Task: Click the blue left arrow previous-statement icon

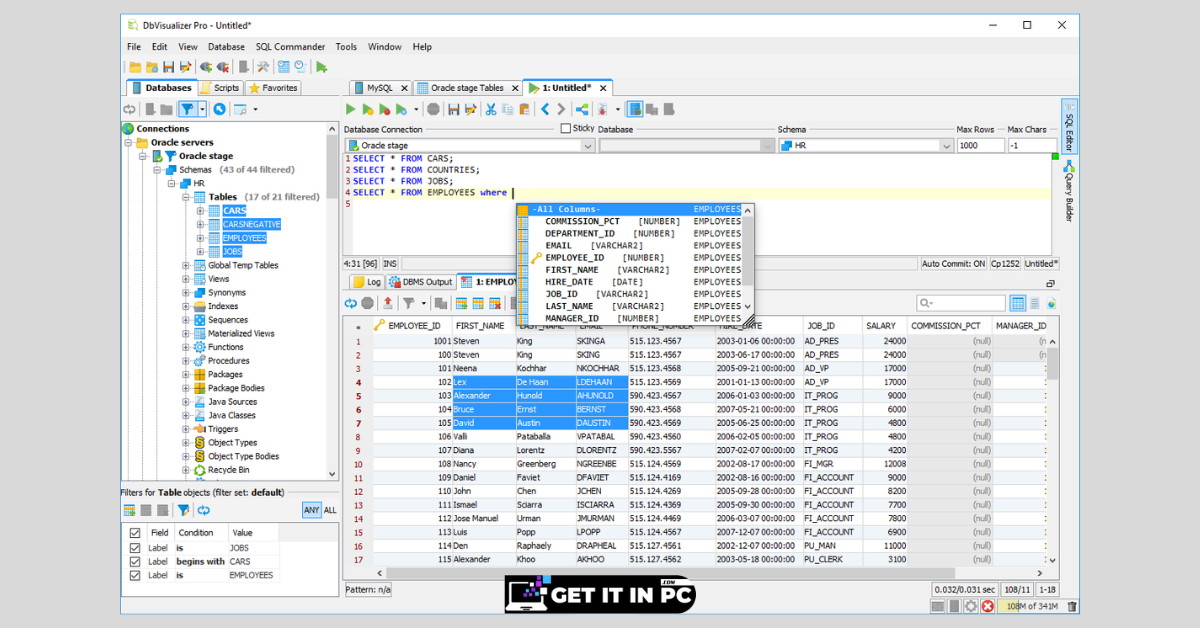Action: coord(545,109)
